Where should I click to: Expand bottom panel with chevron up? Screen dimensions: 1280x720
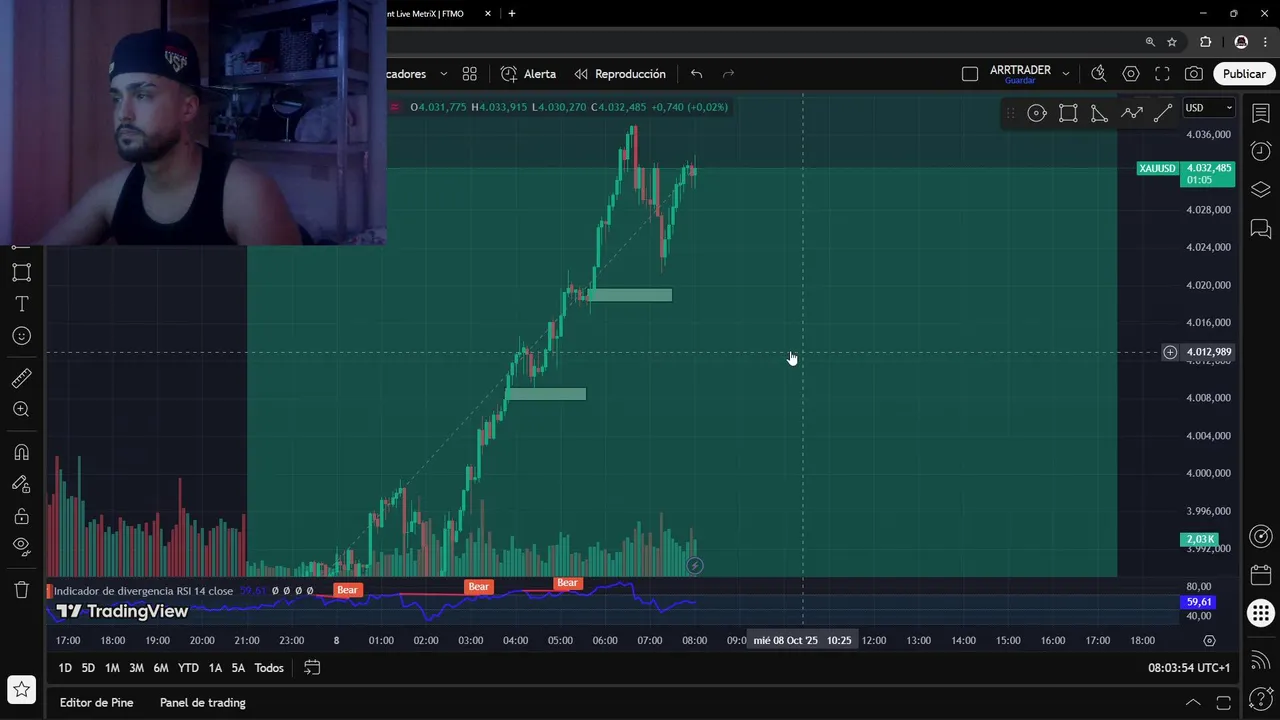pyautogui.click(x=1193, y=703)
